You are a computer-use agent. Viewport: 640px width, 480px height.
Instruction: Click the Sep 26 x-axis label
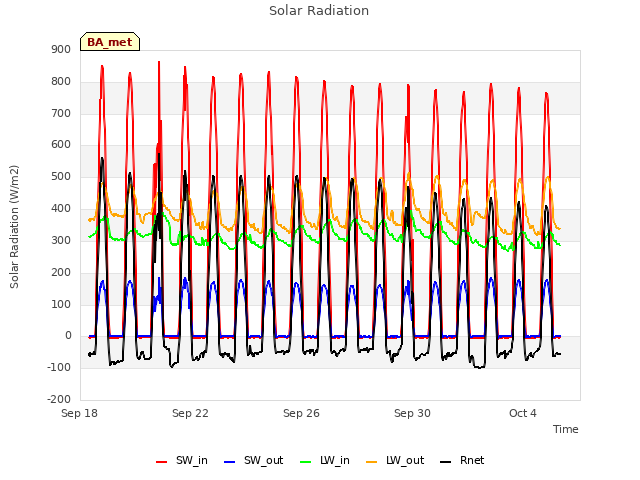pos(301,413)
